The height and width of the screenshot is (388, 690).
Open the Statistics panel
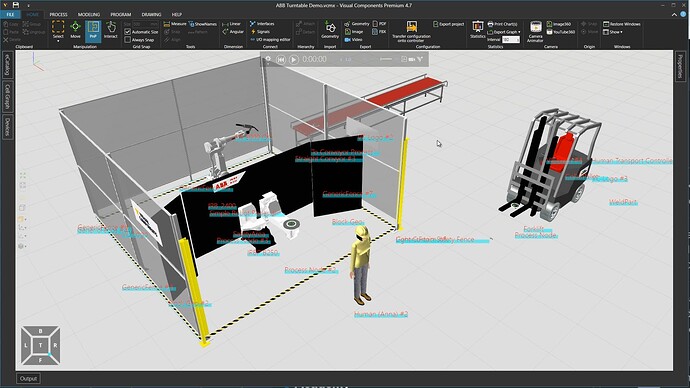tap(477, 30)
